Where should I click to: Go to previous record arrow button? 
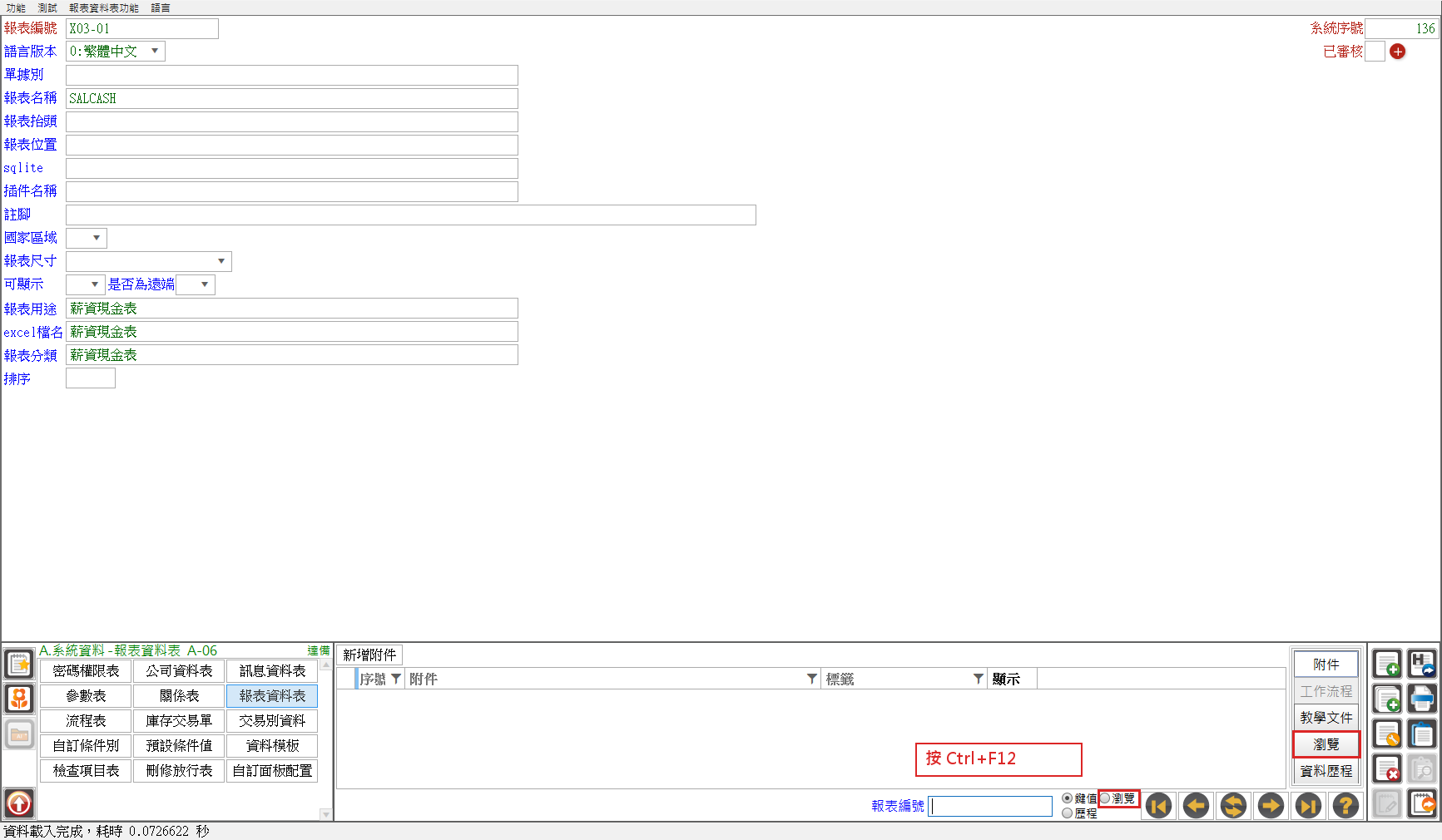1196,806
